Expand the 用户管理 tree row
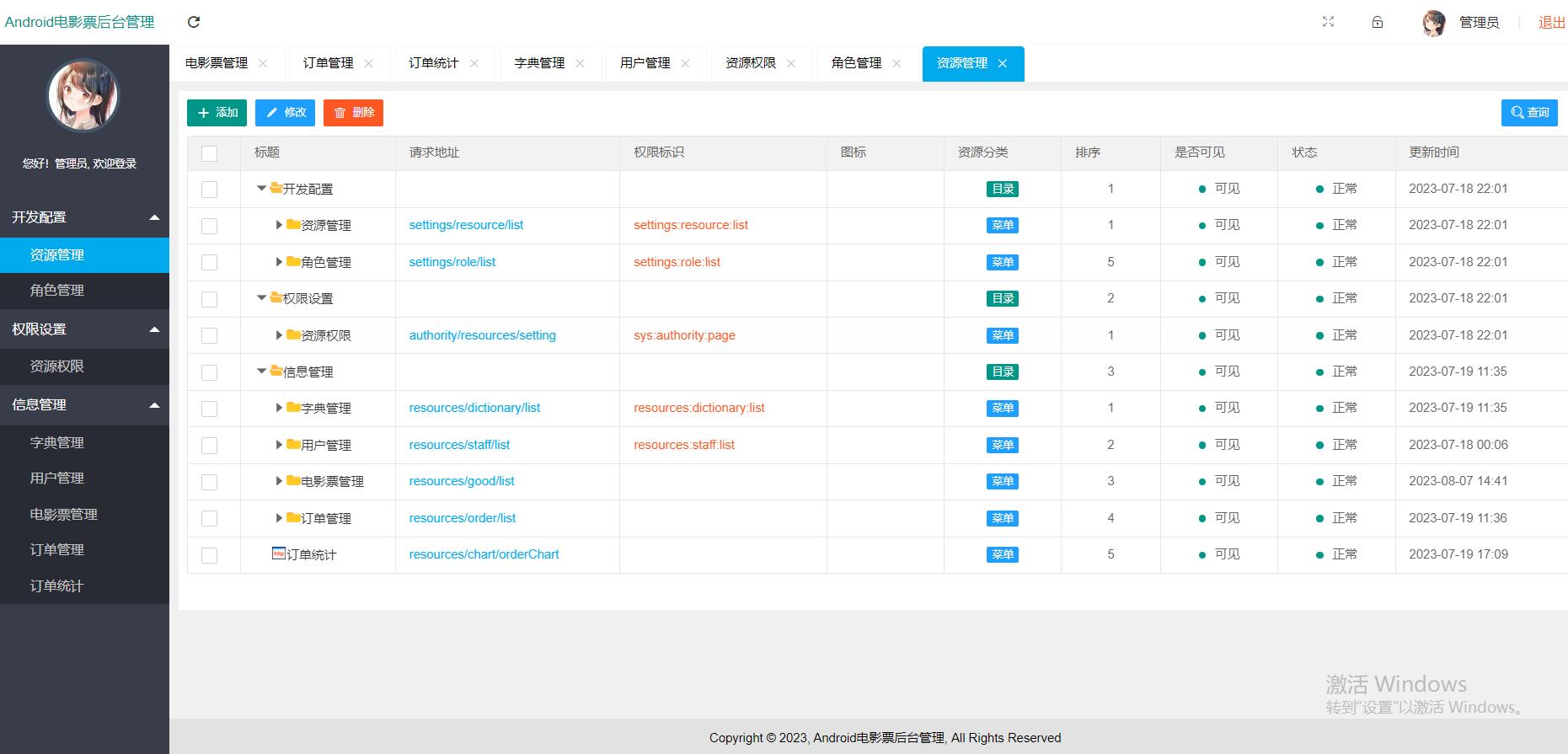1568x754 pixels. (x=279, y=445)
